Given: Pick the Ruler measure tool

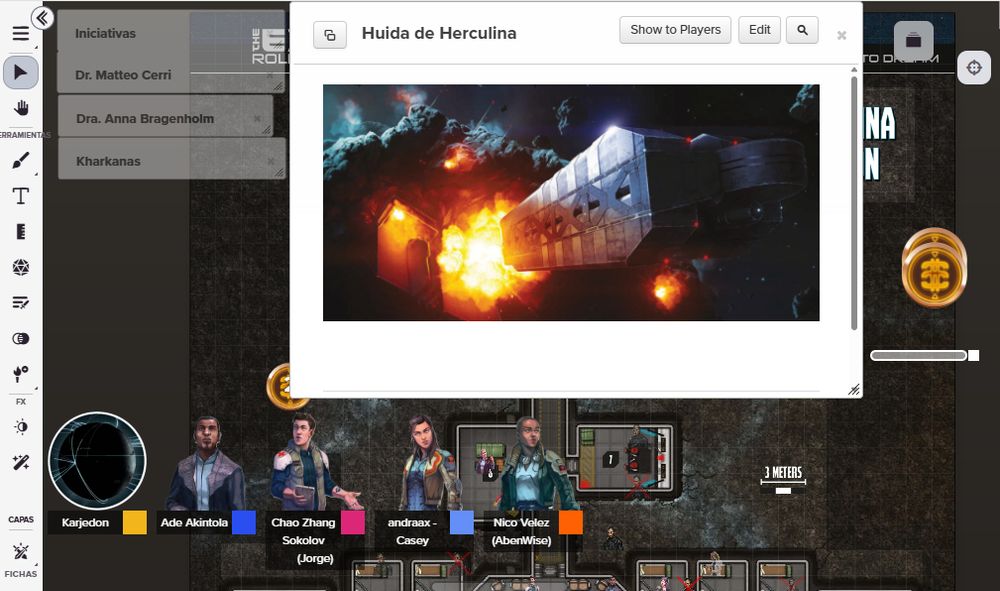Looking at the screenshot, I should (20, 231).
